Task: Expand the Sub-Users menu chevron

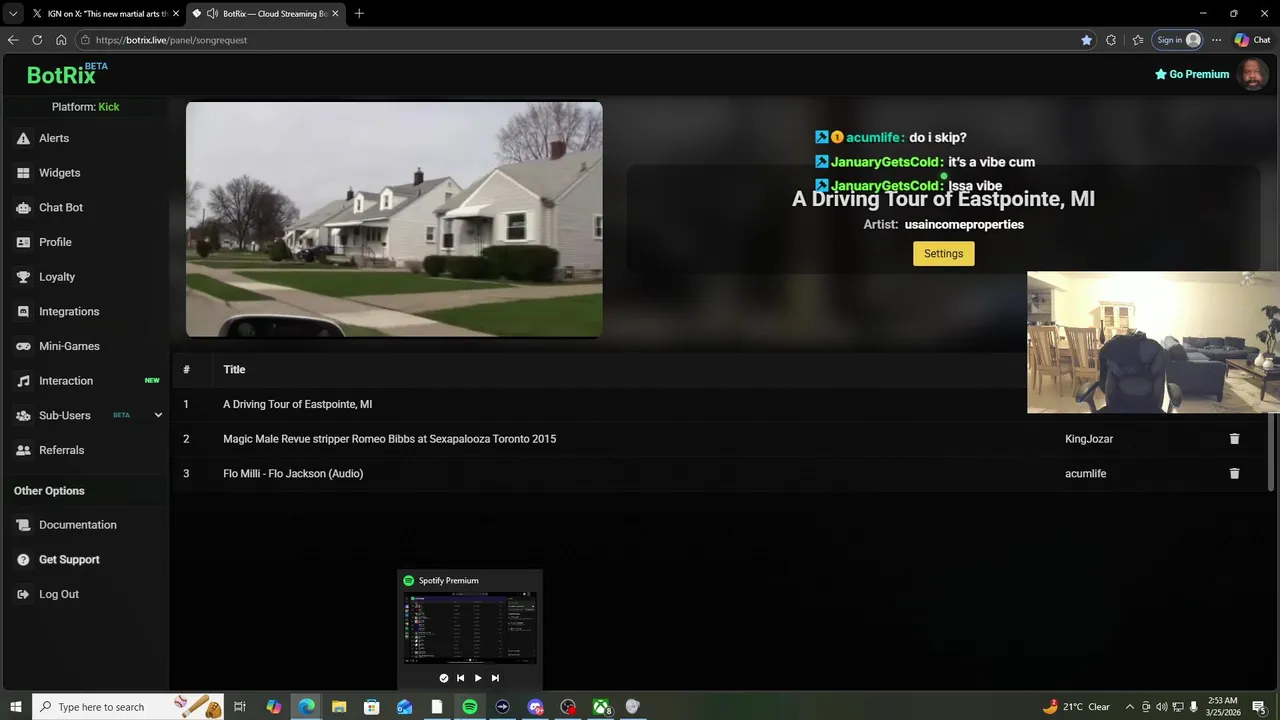Action: click(158, 415)
